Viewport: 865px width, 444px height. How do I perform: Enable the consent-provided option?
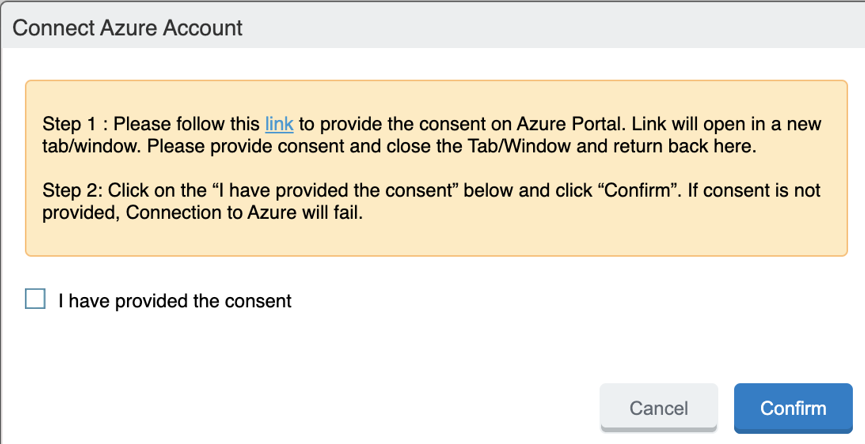pyautogui.click(x=35, y=299)
